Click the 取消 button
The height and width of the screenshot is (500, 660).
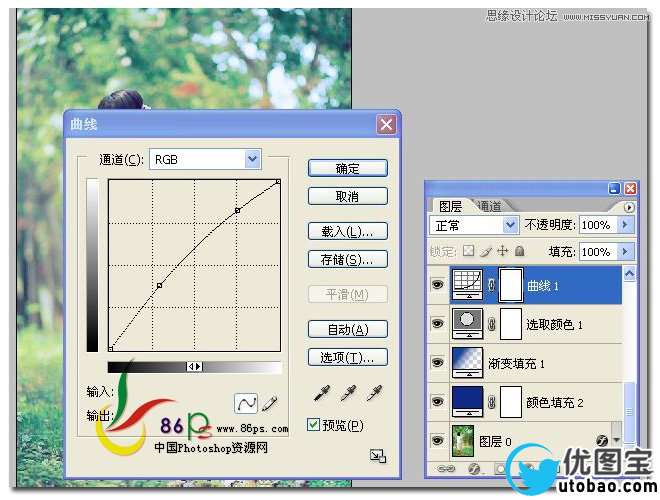click(348, 196)
